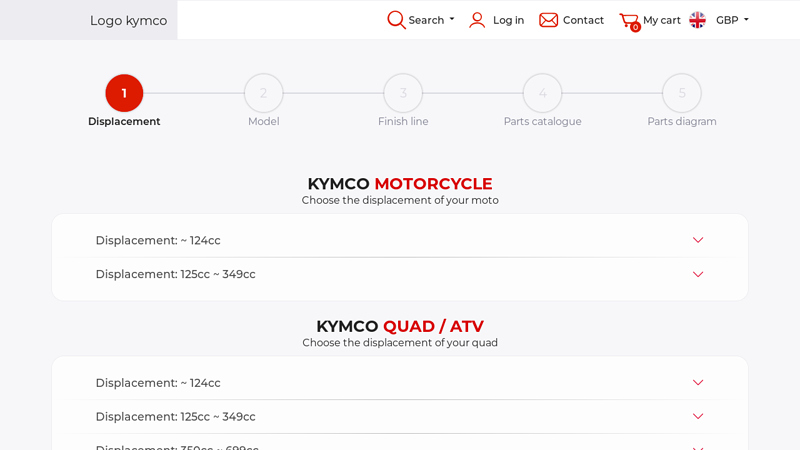
Task: Click the magnifying glass search icon
Action: click(396, 20)
